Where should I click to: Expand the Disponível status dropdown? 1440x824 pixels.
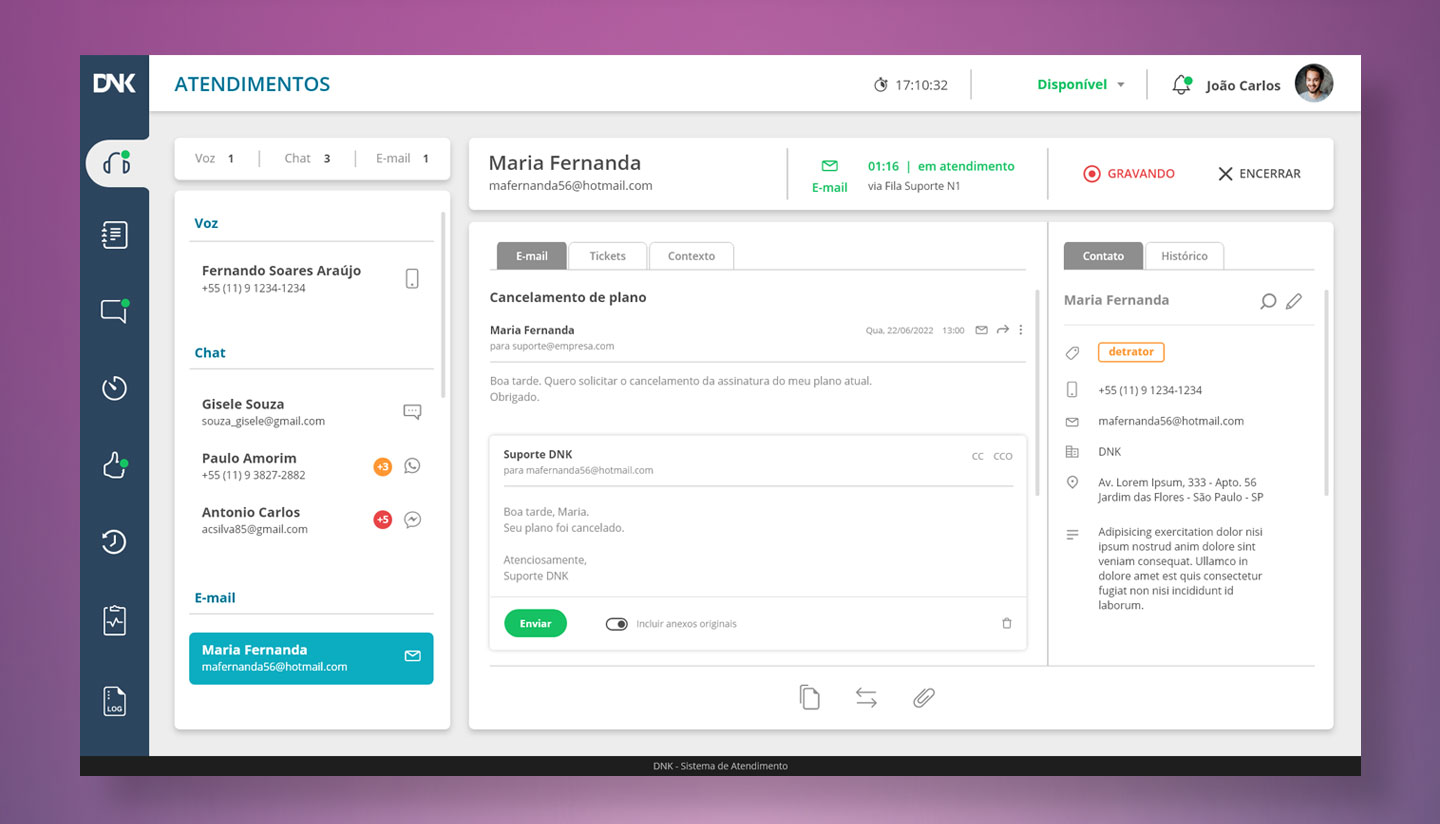click(1080, 85)
